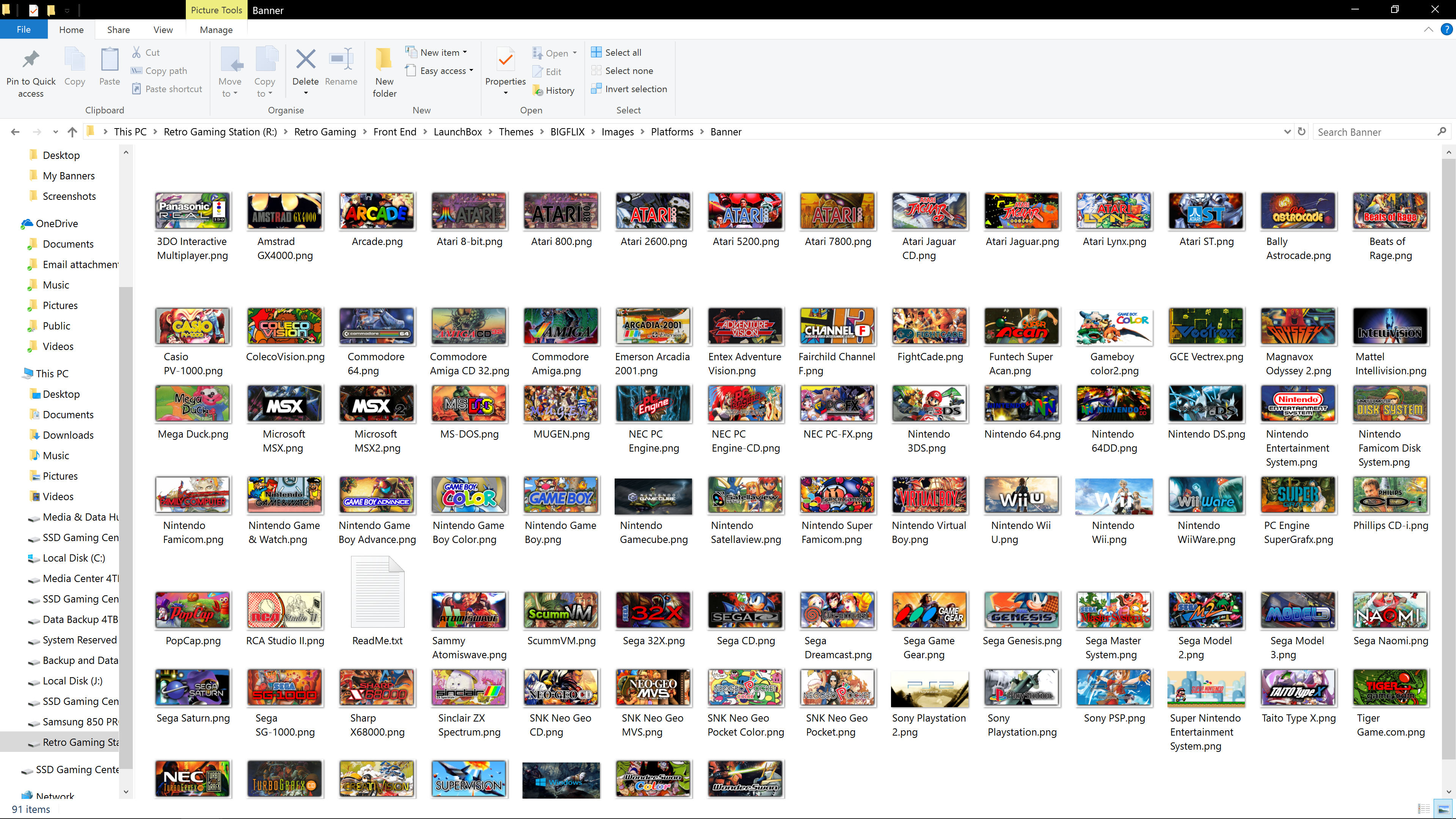Open the File menu tab
Screen dimensions: 1456x819
(x=24, y=30)
